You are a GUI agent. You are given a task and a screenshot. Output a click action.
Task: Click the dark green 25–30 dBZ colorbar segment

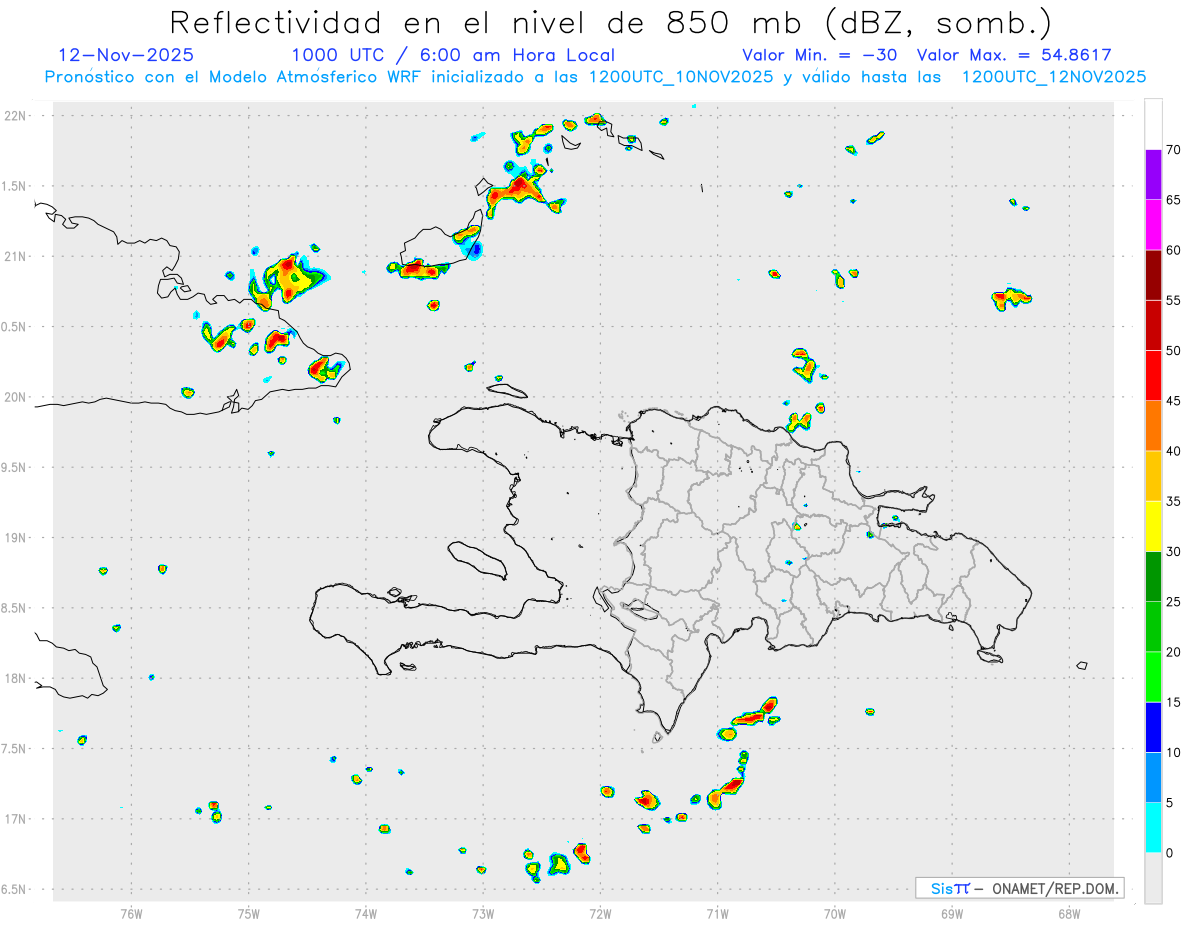click(x=1153, y=577)
